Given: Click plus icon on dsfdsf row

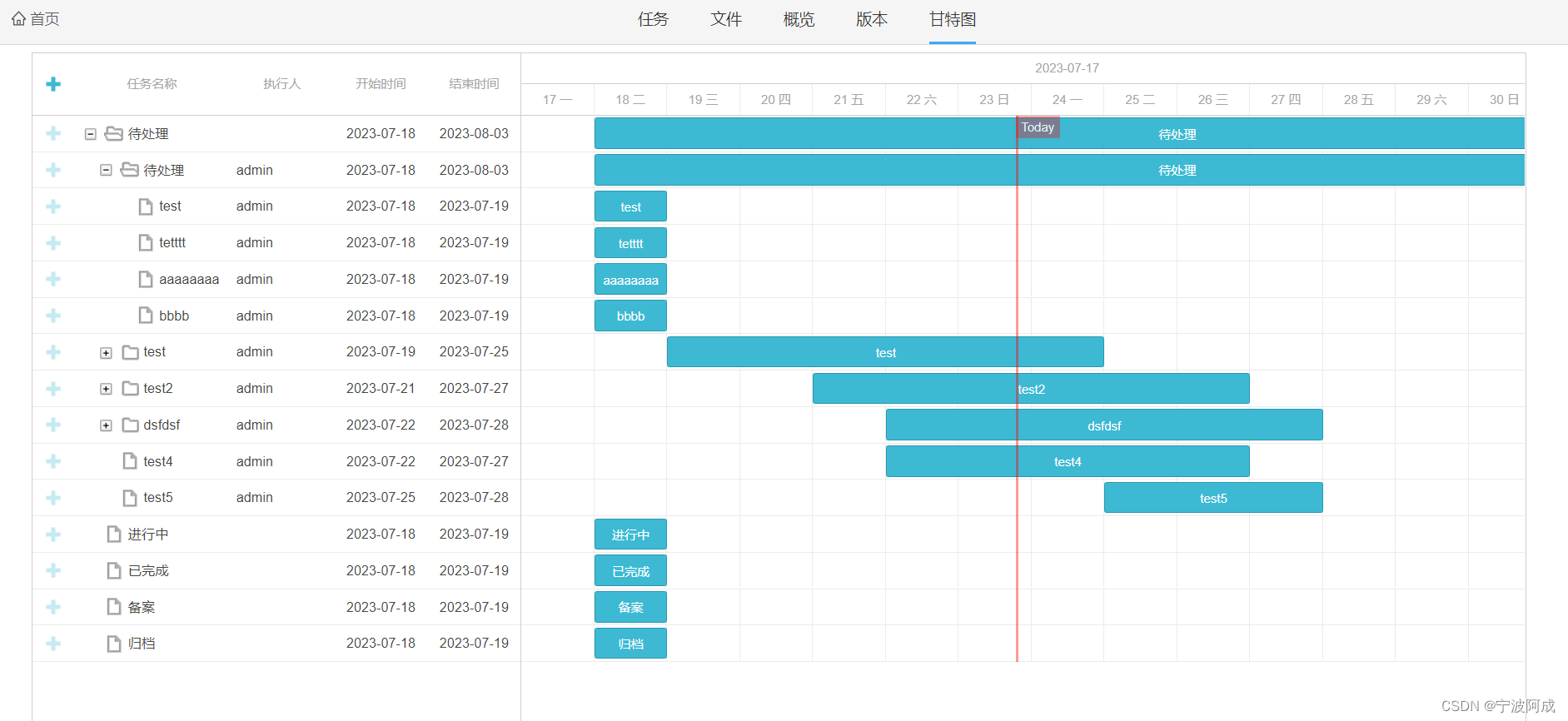Looking at the screenshot, I should pyautogui.click(x=53, y=425).
